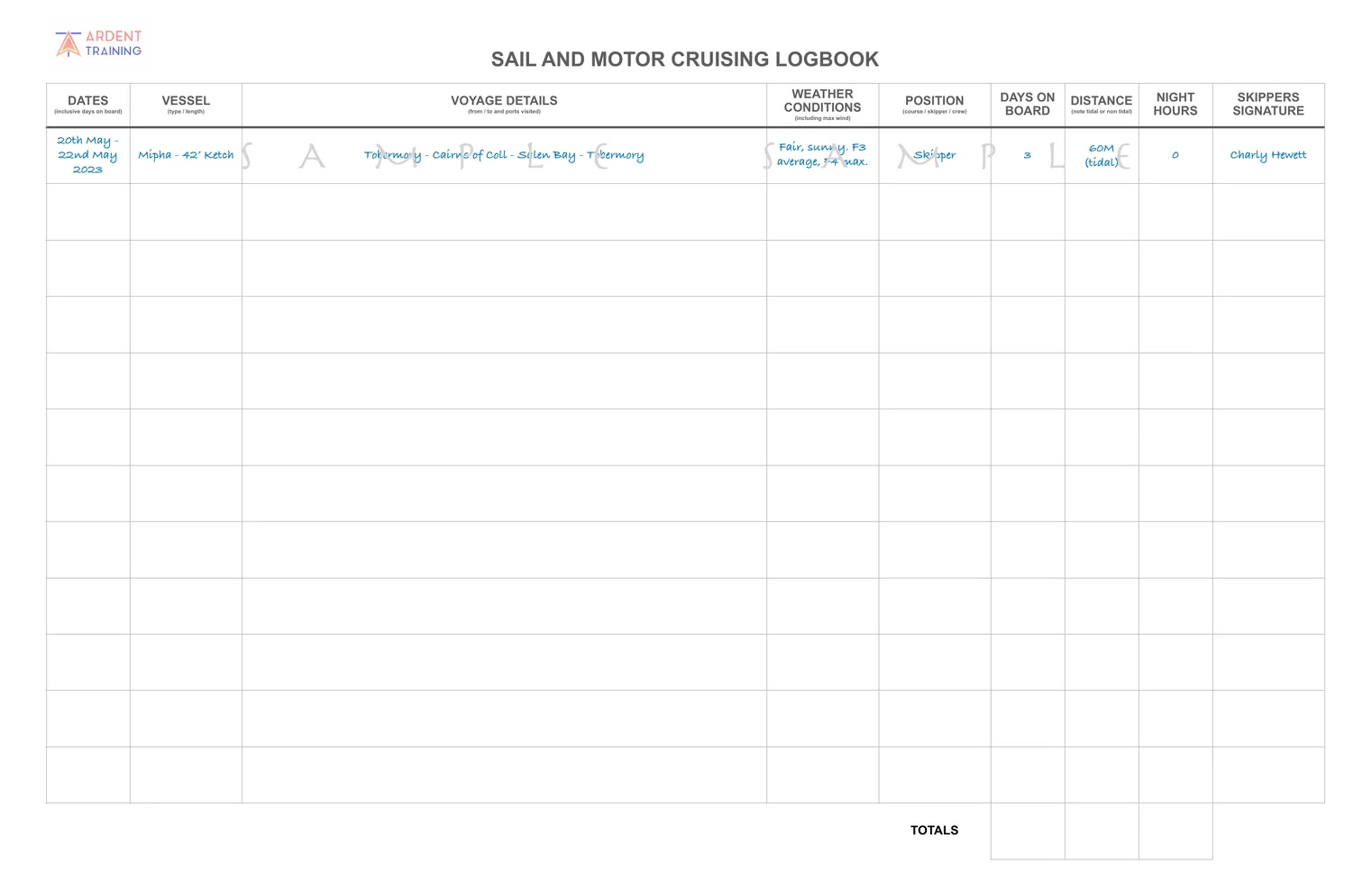Click the 'Sail and Motor Cruising Logbook' title
Screen dimensions: 1372x891
point(684,60)
